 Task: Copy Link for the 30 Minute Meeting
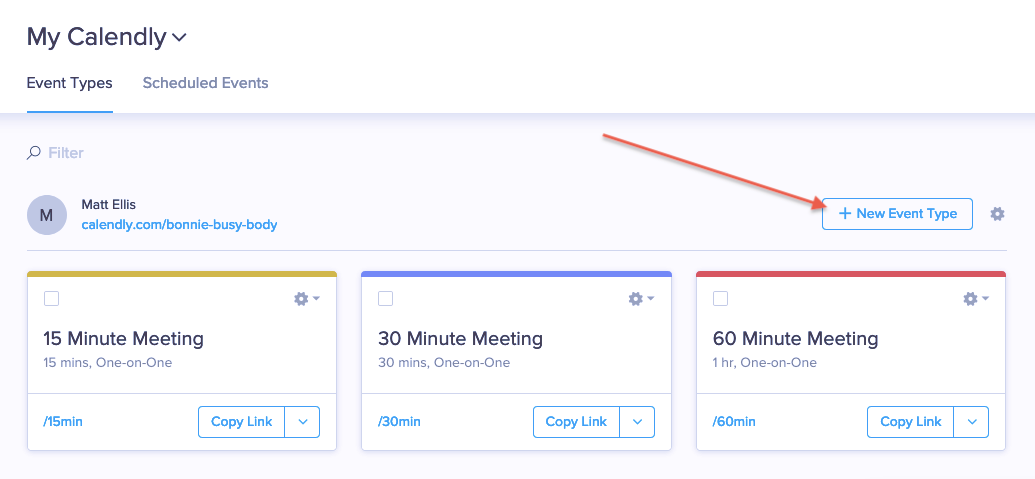pos(576,422)
